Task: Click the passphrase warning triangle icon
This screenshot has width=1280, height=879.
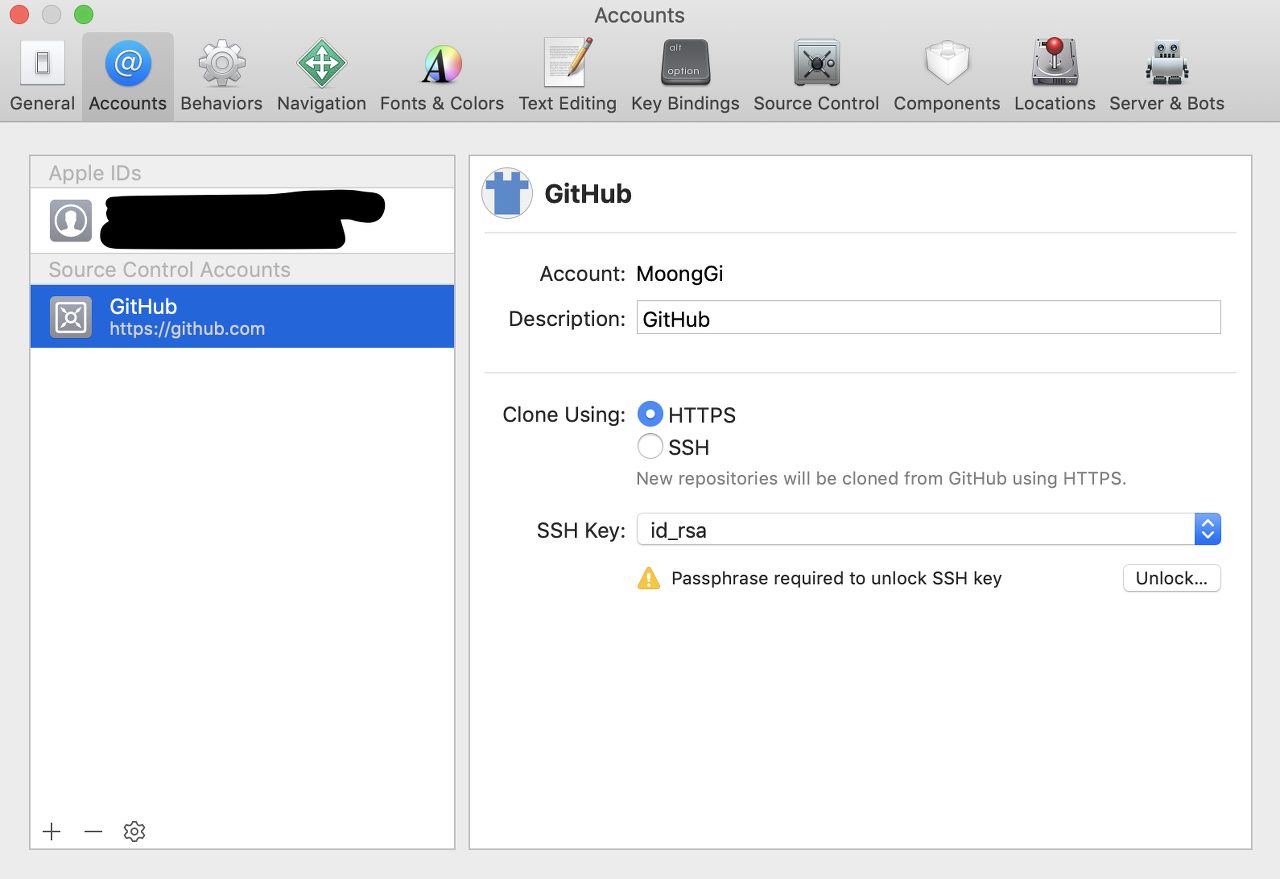Action: (649, 578)
